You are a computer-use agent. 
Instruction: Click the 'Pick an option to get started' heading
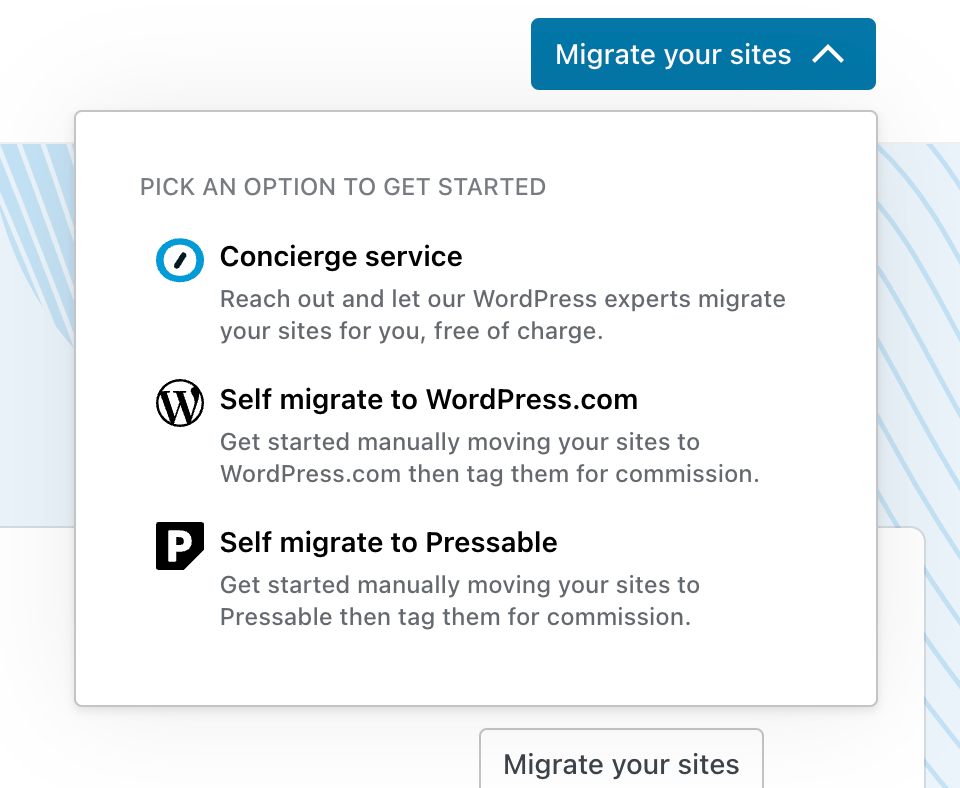343,187
